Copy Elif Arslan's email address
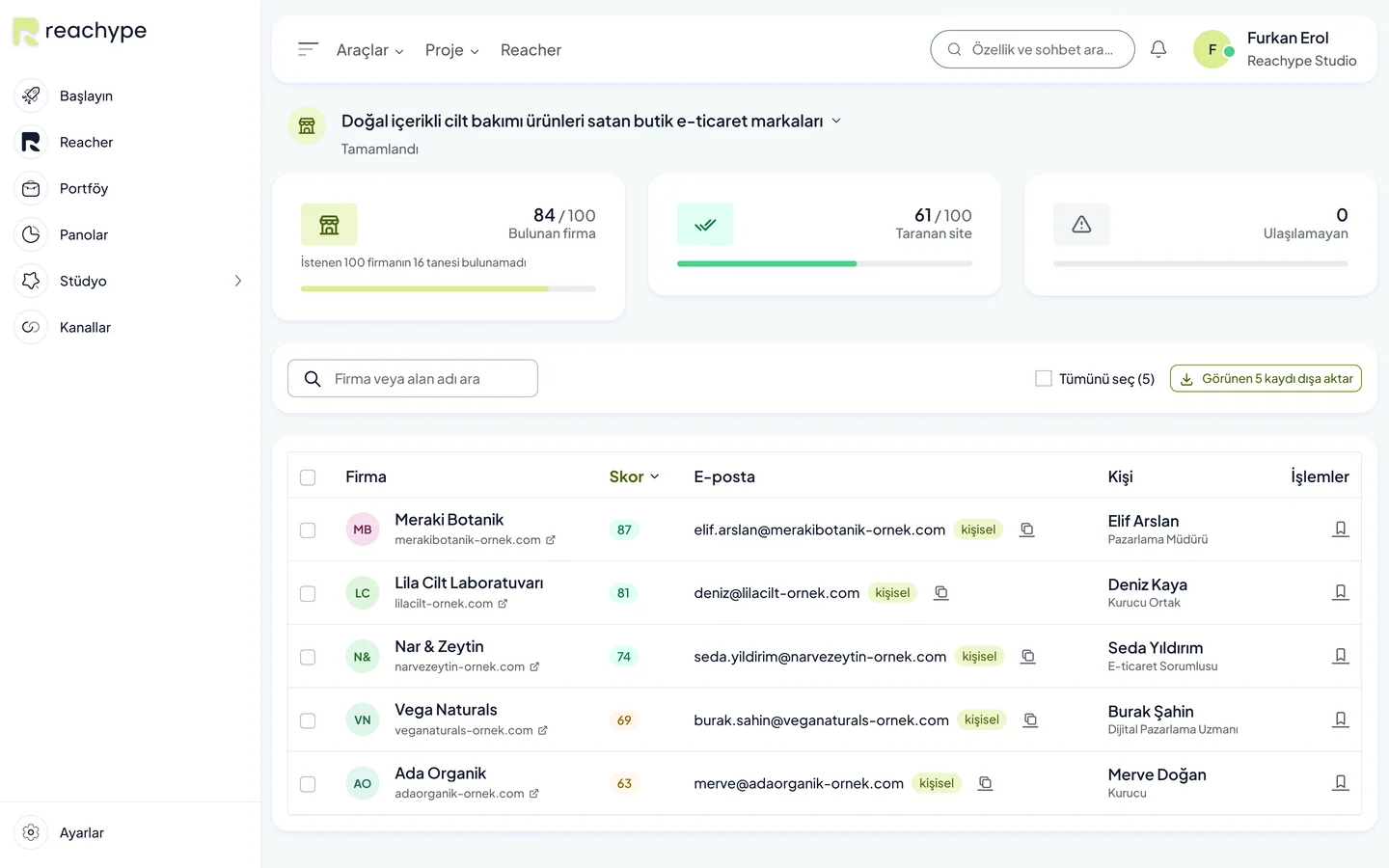The height and width of the screenshot is (868, 1389). (1027, 529)
